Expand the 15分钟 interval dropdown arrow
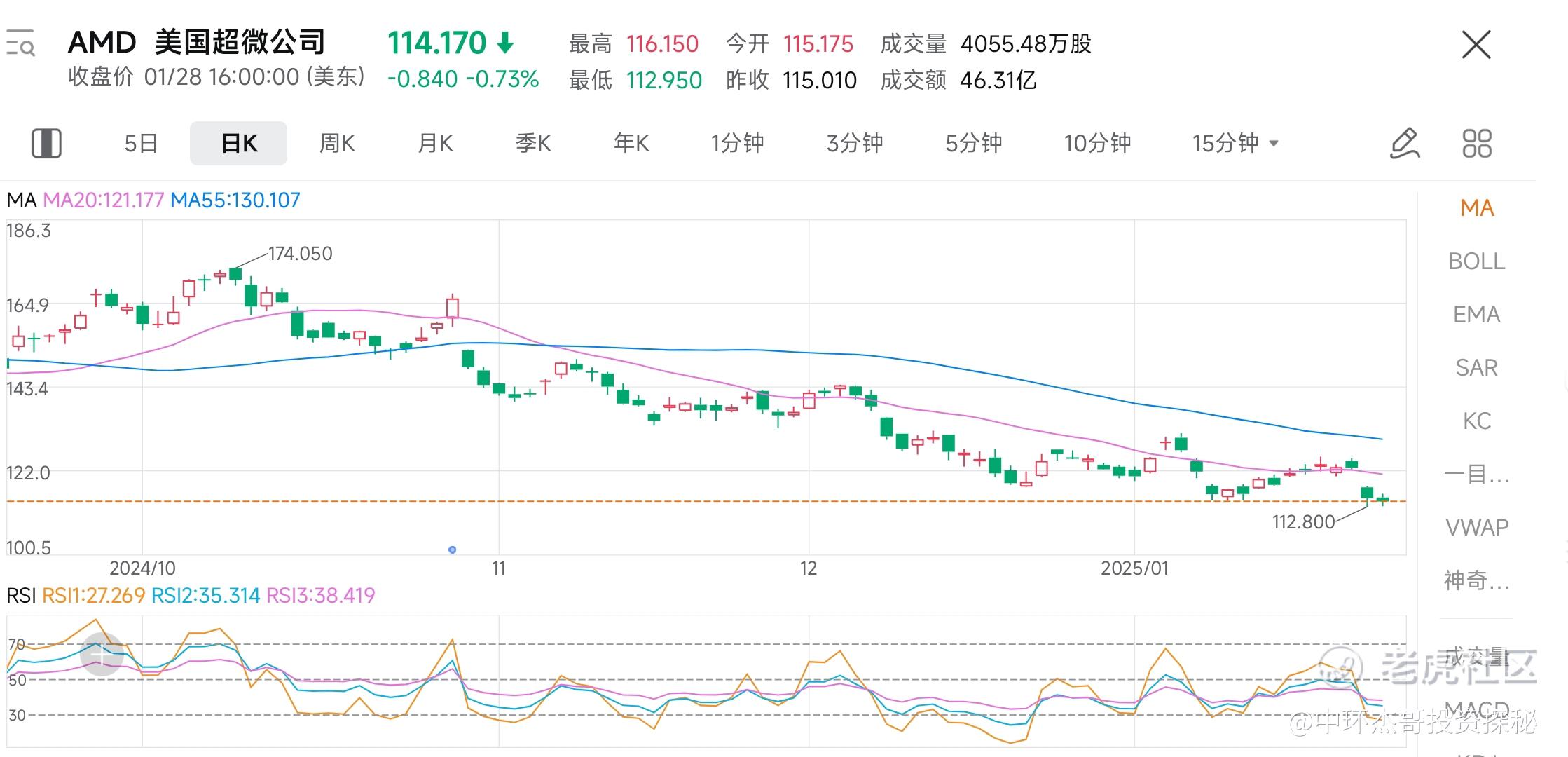 point(1274,144)
